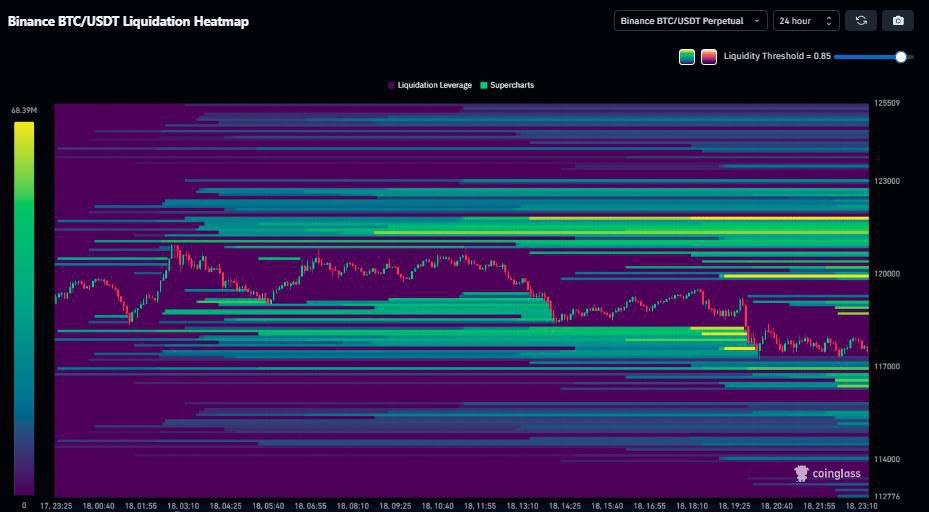Click the 114000 price axis label
This screenshot has width=929, height=512.
click(x=886, y=459)
